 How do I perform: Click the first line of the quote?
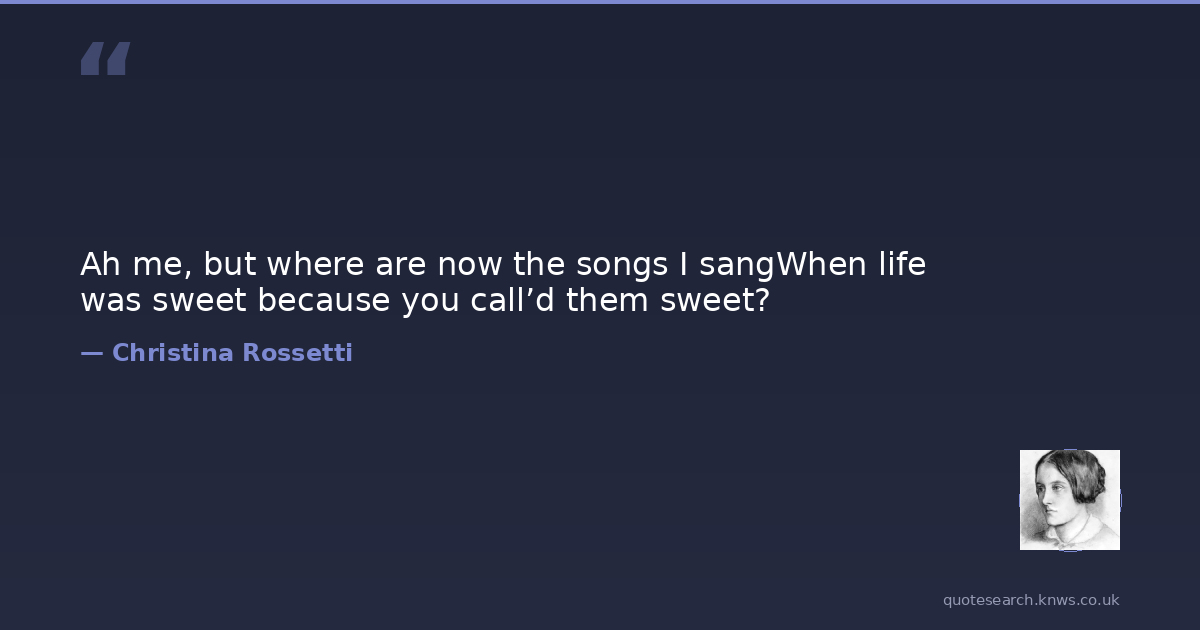pyautogui.click(x=503, y=265)
